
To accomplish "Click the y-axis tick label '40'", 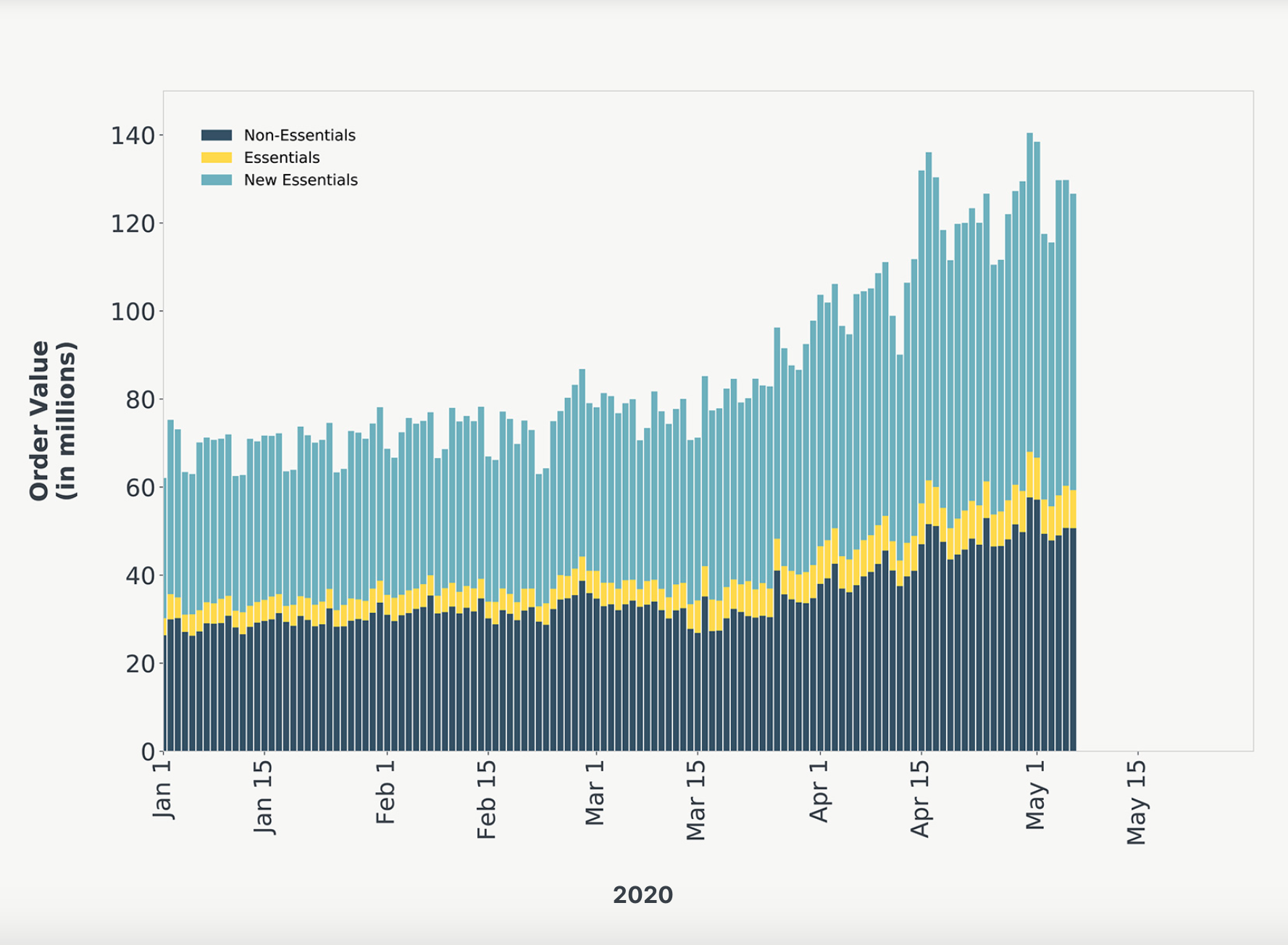I will [141, 576].
